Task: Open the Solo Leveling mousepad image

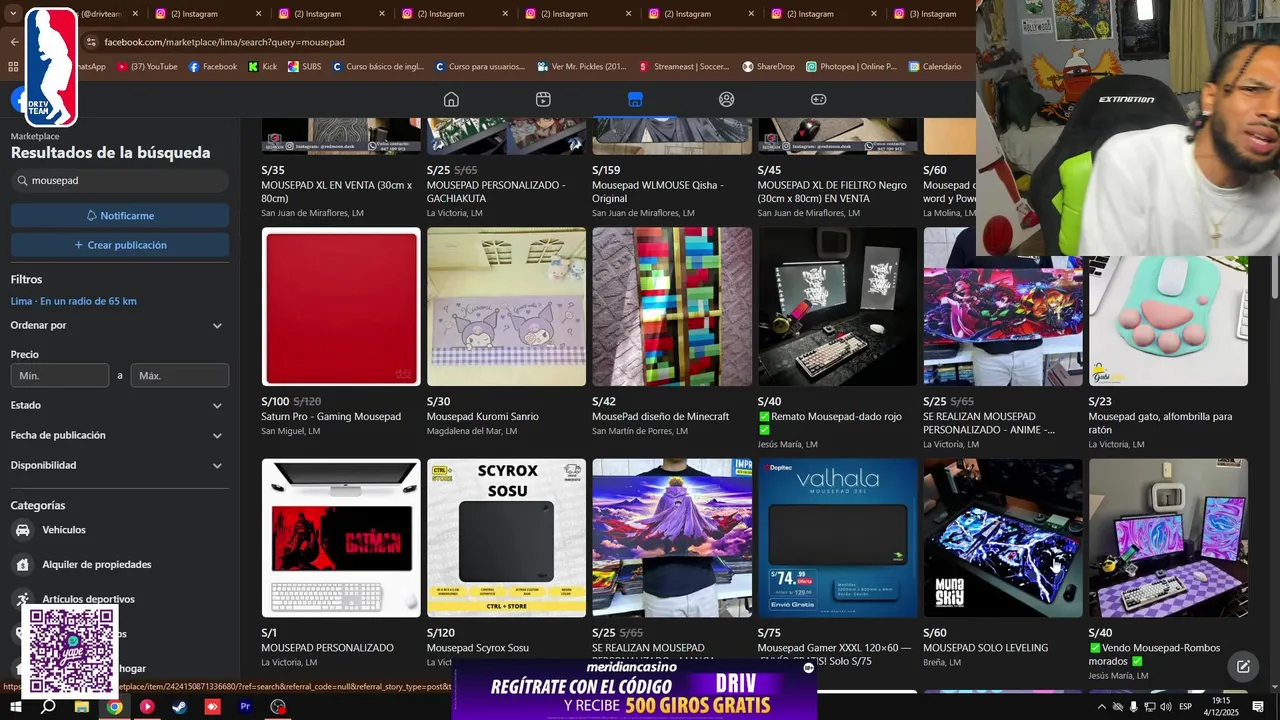Action: pyautogui.click(x=1003, y=538)
